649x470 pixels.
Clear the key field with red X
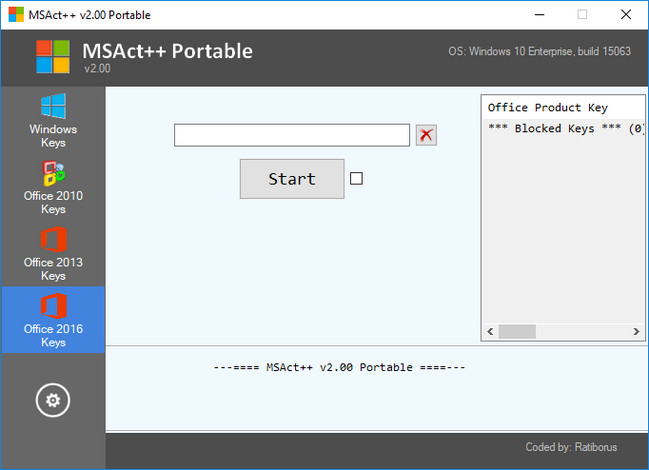(427, 135)
